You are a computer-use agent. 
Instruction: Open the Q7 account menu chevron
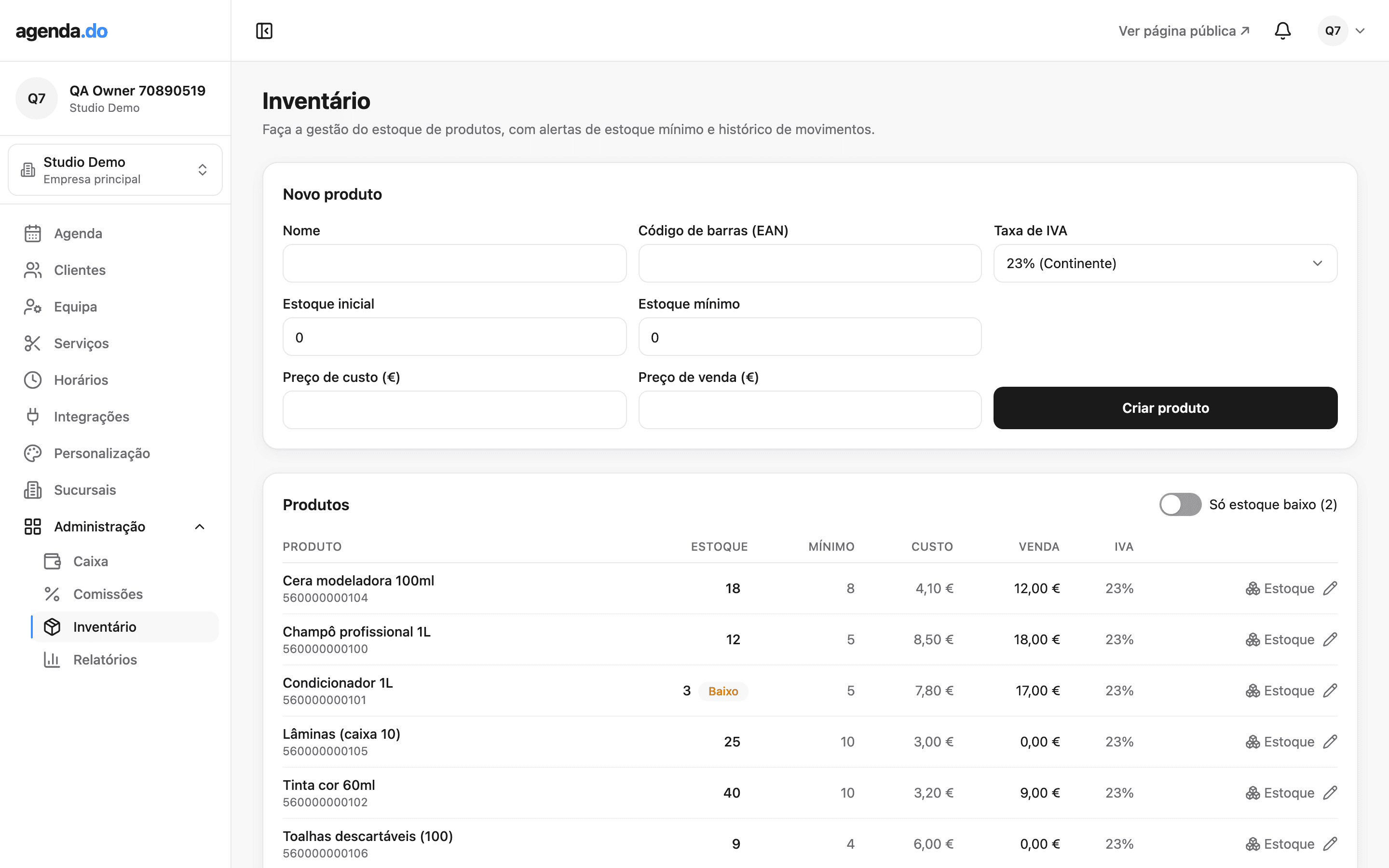1360,31
